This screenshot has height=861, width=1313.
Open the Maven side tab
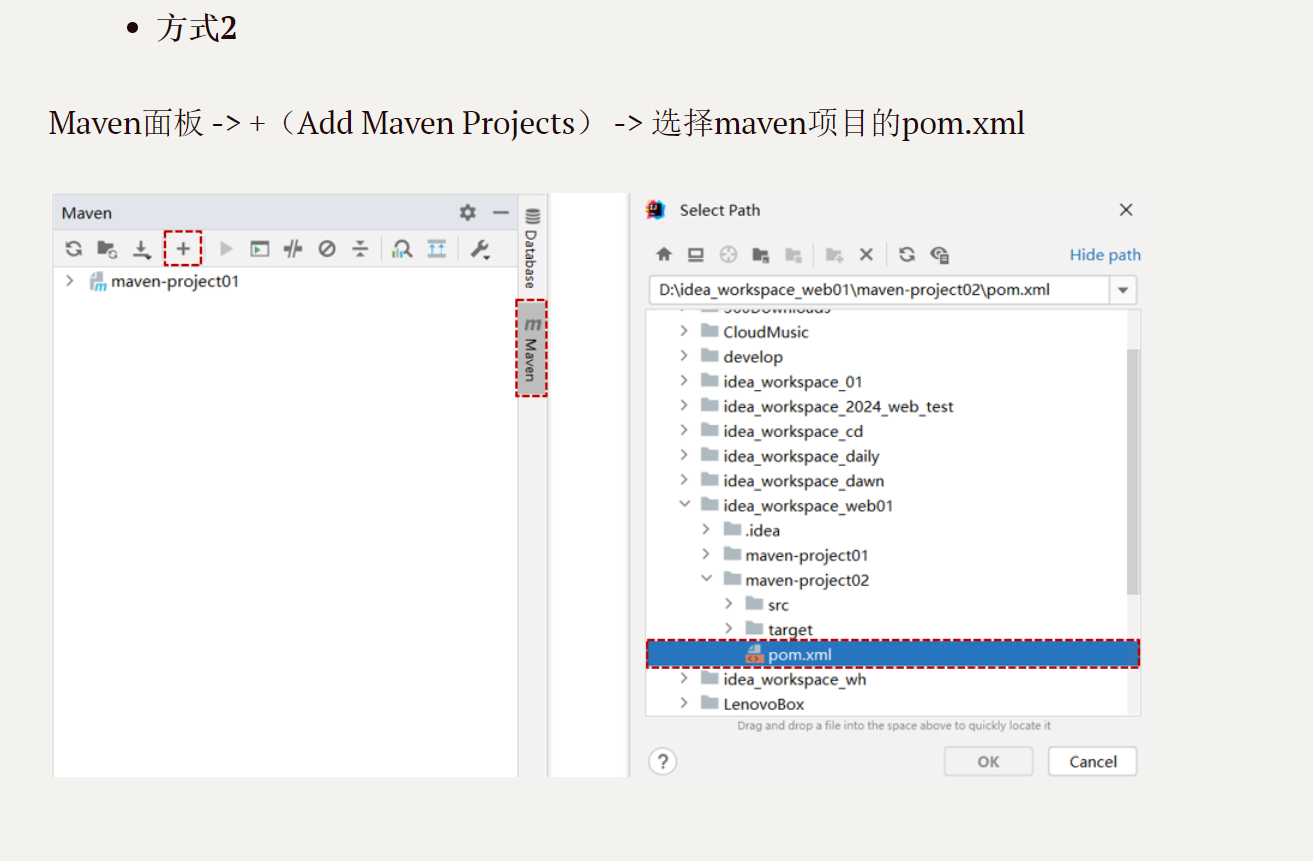[x=532, y=349]
